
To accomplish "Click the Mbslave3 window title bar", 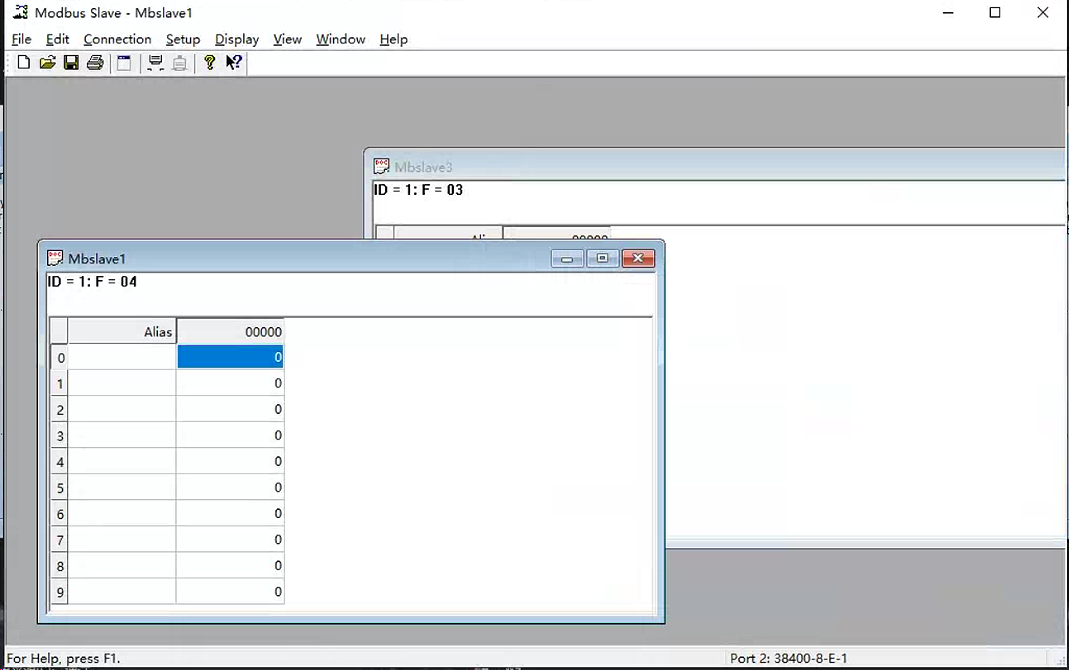I will pyautogui.click(x=716, y=166).
